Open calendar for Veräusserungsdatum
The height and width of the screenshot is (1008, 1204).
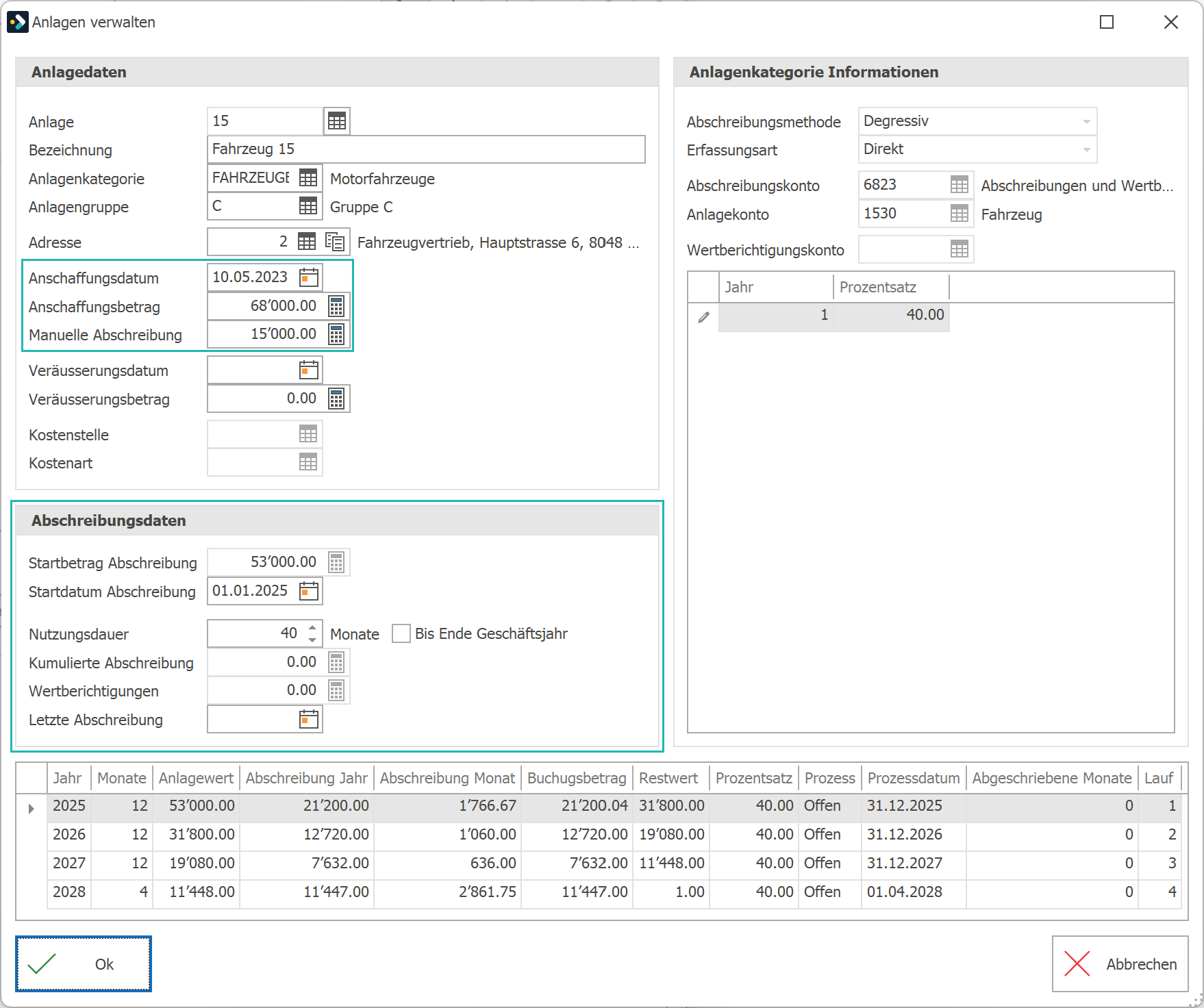[x=309, y=370]
